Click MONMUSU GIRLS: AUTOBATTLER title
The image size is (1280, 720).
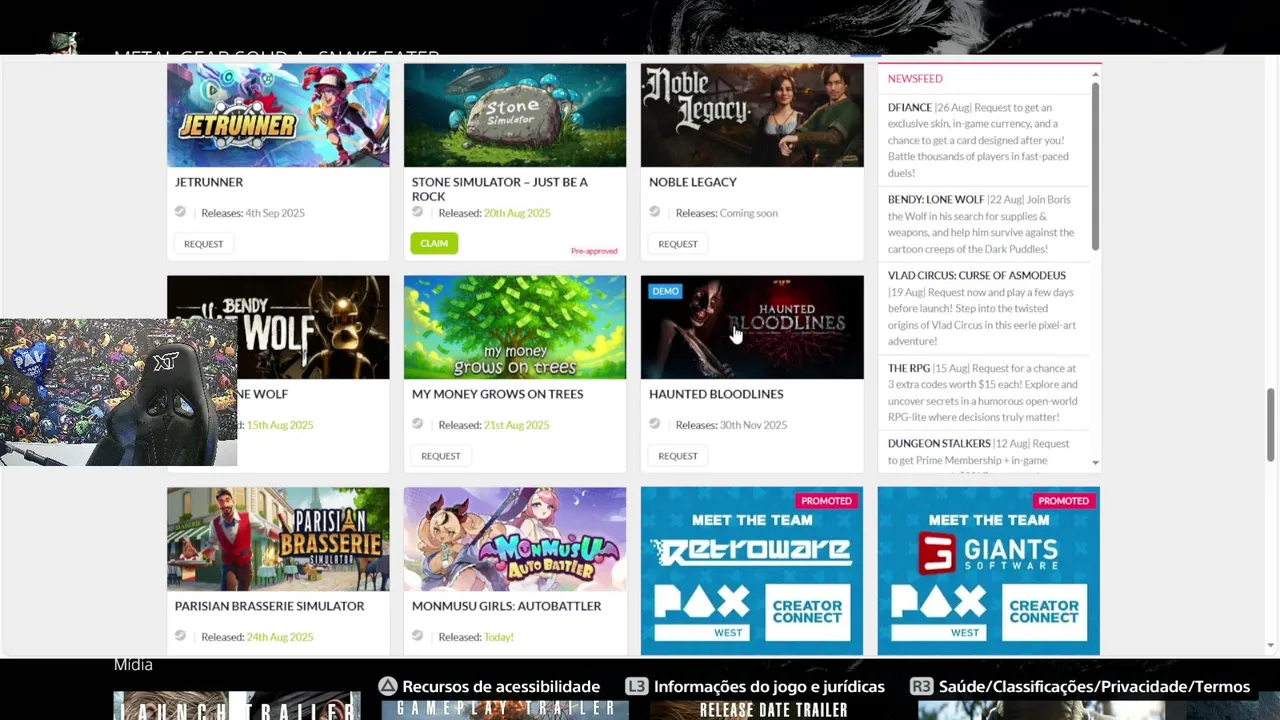coord(507,606)
